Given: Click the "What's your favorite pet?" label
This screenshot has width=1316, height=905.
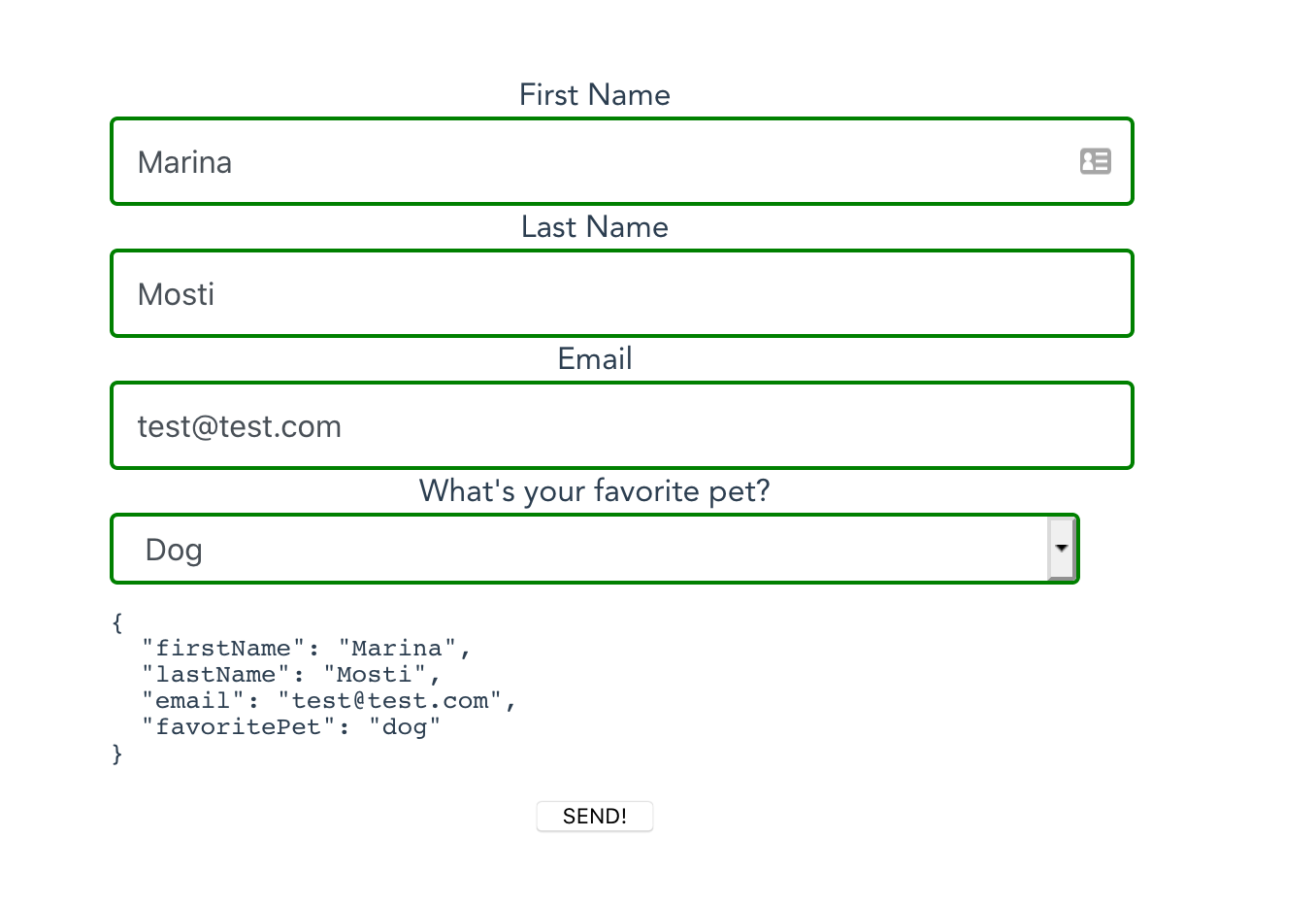Looking at the screenshot, I should pyautogui.click(x=594, y=490).
